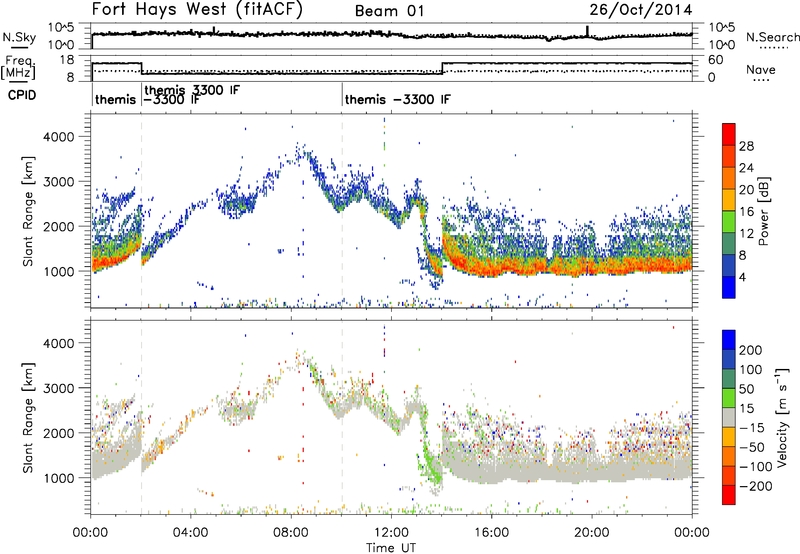Pick the red top segment of the power color bar
This screenshot has width=800, height=554.
[729, 134]
